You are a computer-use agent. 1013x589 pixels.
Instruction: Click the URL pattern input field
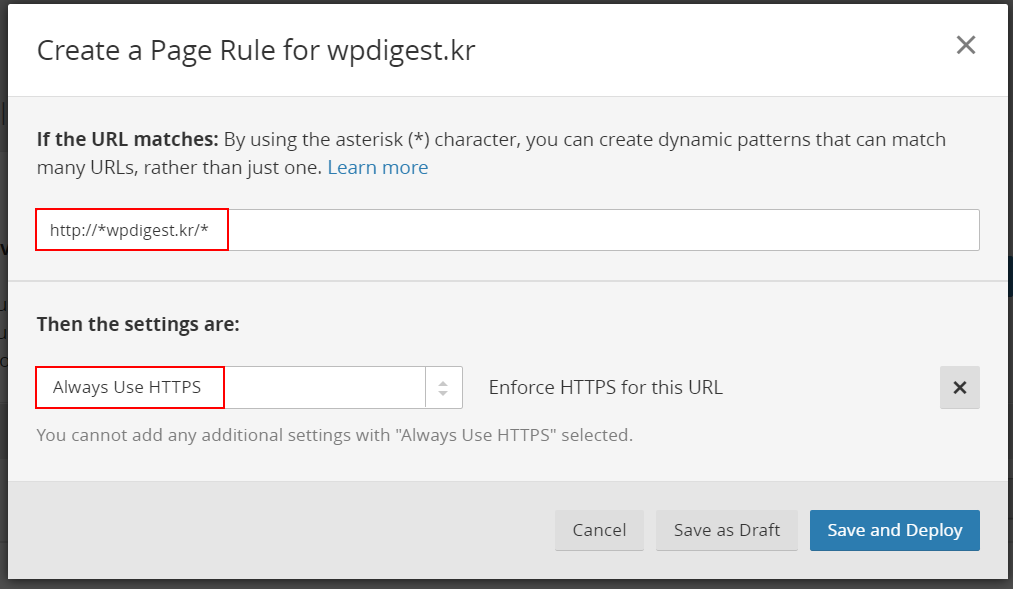(508, 230)
